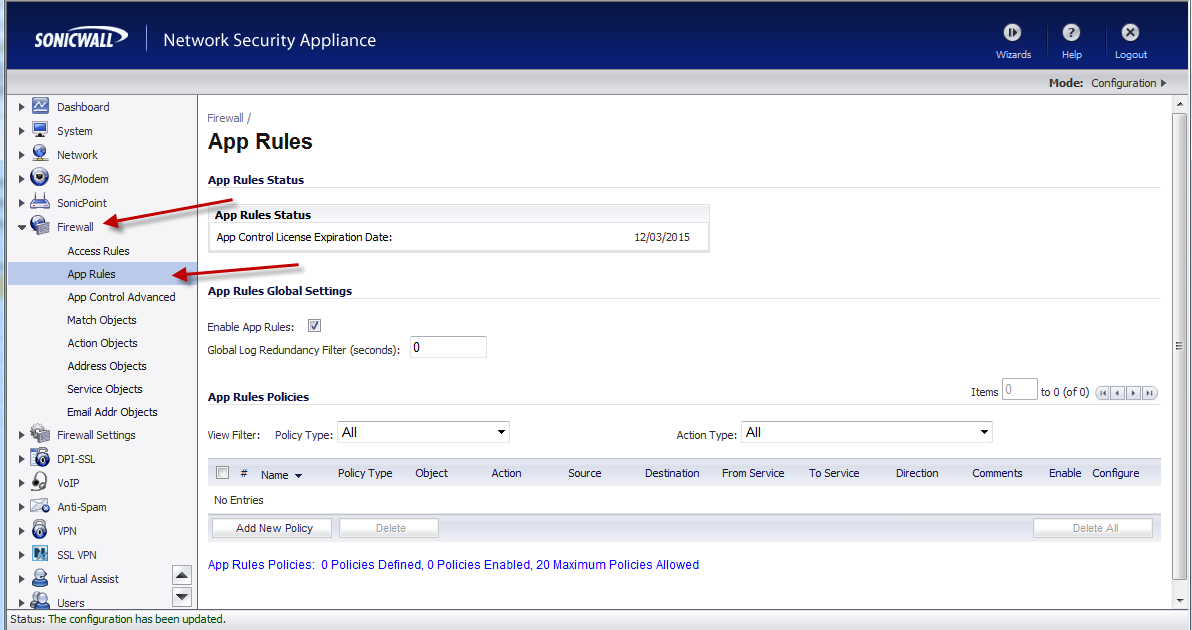
Task: Go to next page of policies
Action: click(x=1133, y=393)
